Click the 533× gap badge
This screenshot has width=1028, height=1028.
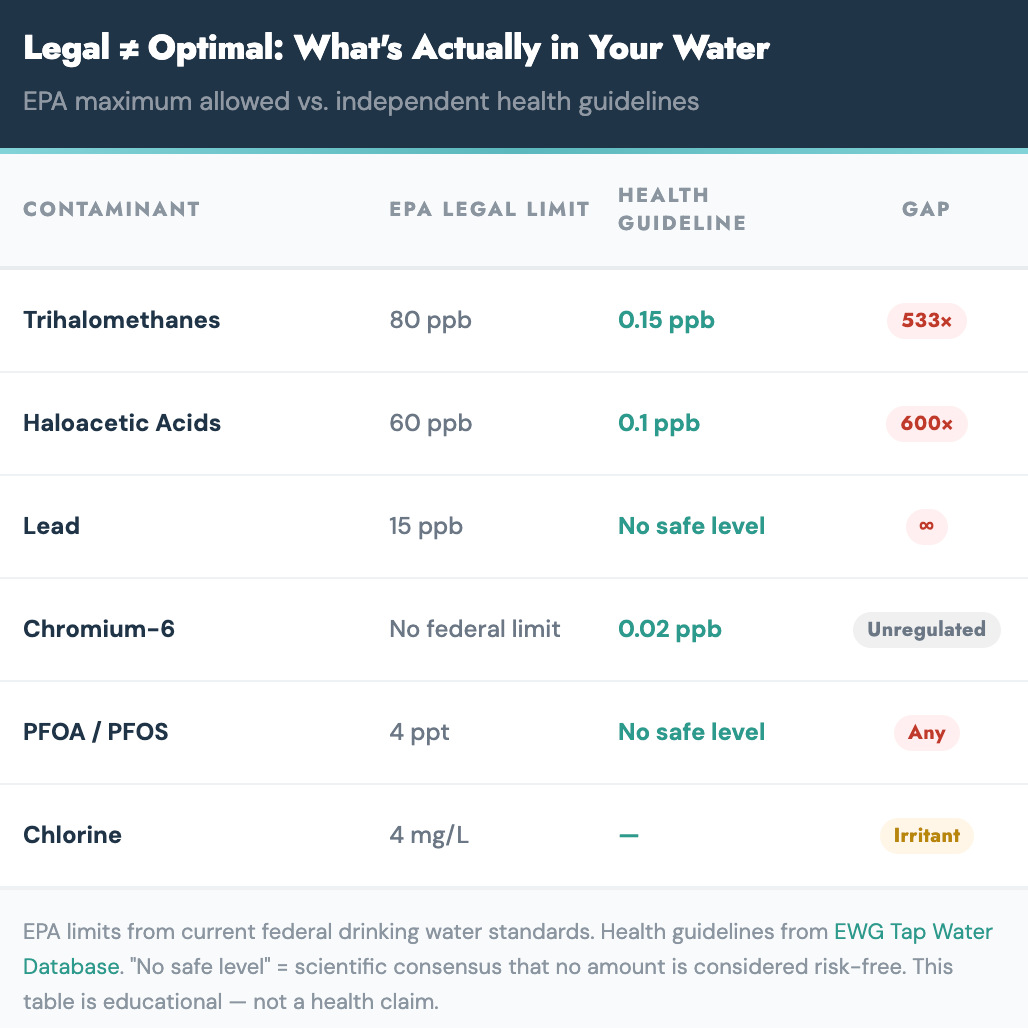926,321
